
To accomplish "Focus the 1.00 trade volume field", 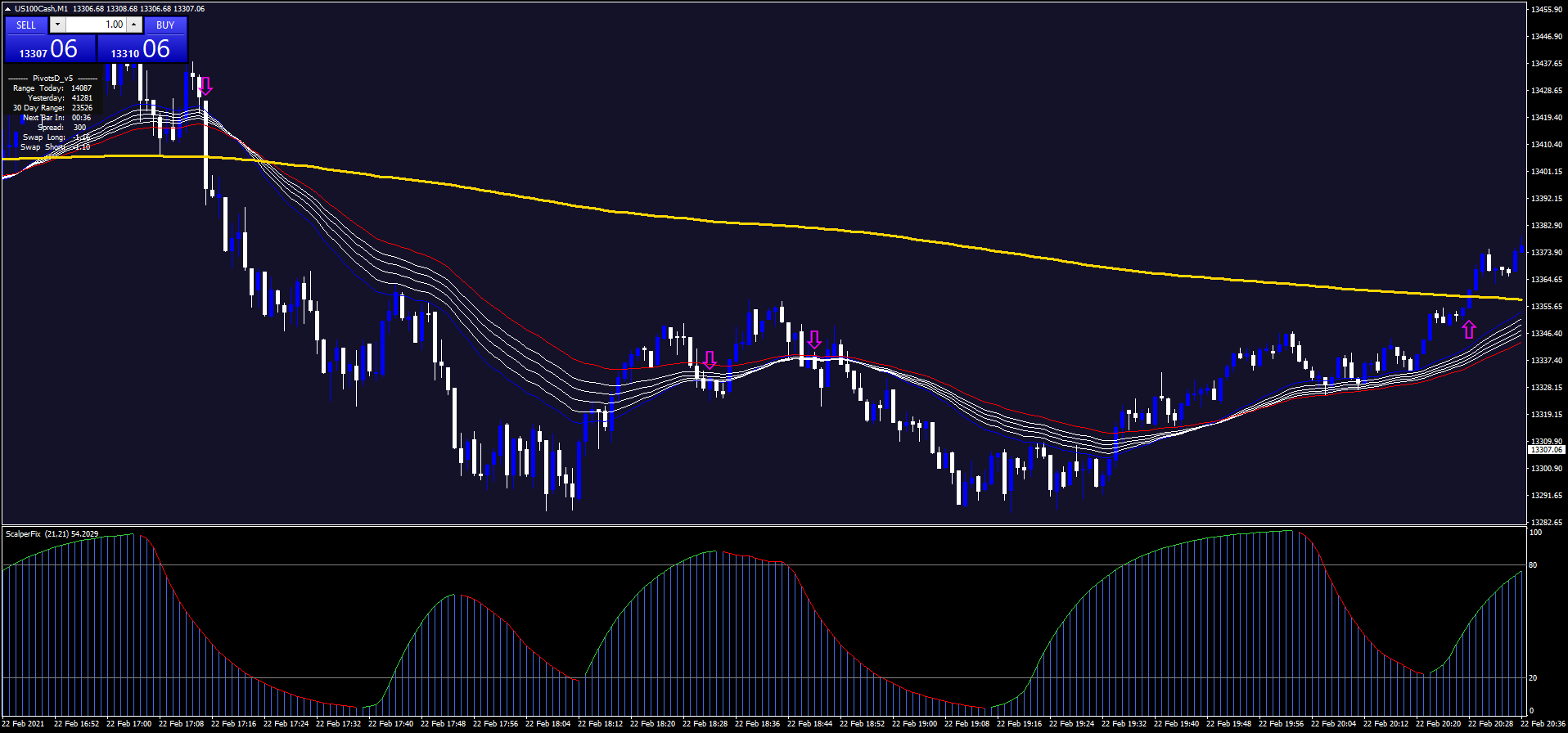I will coord(96,25).
